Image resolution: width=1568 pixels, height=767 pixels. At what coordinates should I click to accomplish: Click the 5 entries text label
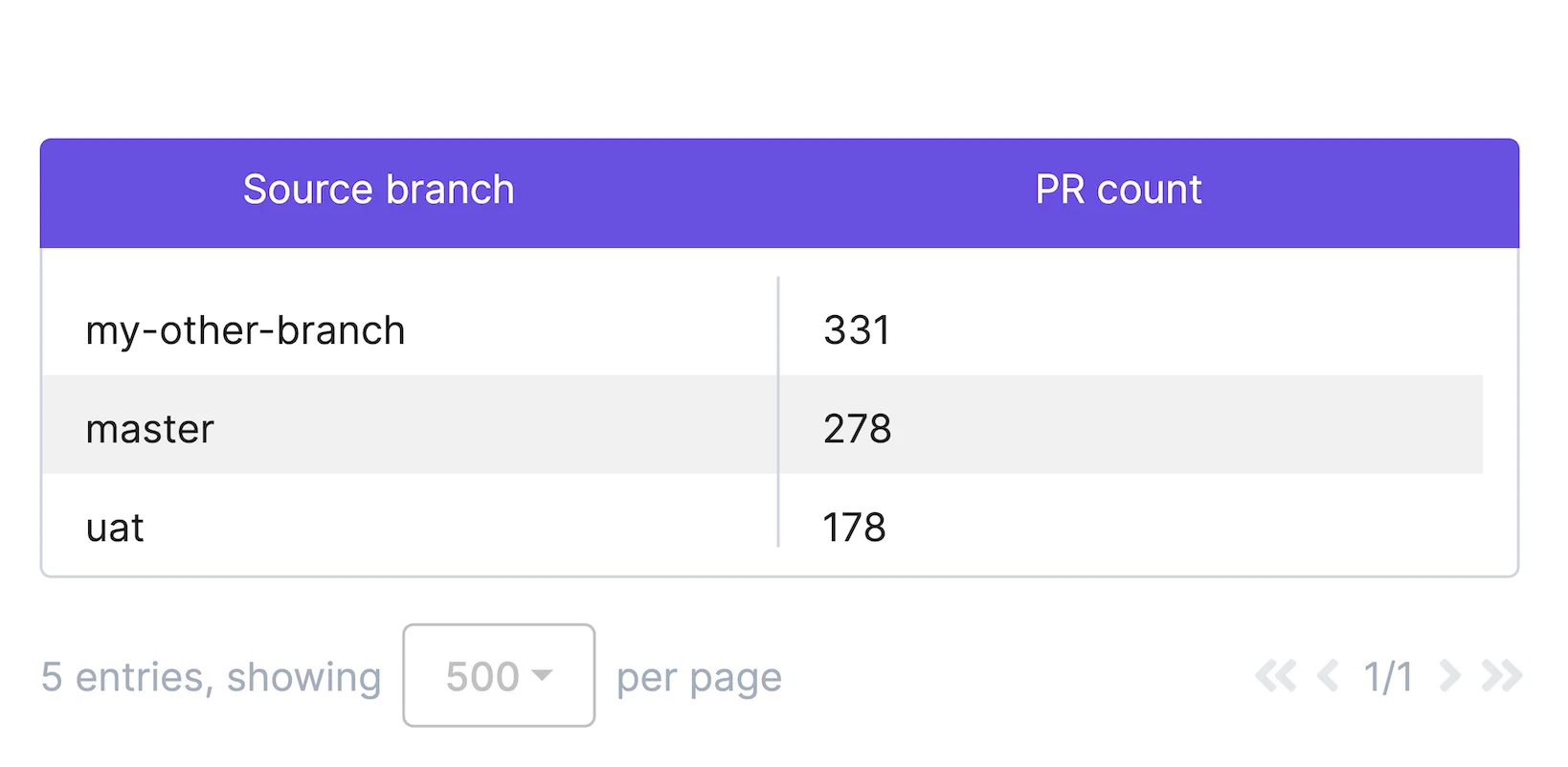click(212, 676)
